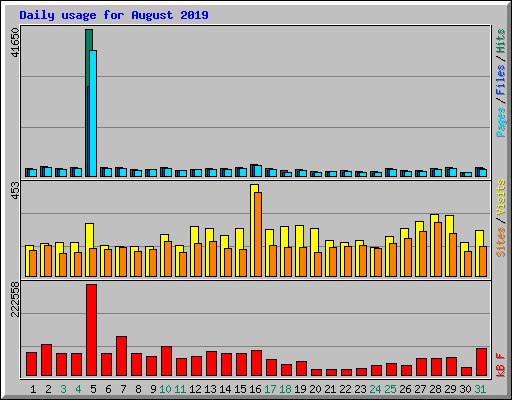Click the red KB bar for day 10
The image size is (512, 400).
pos(166,361)
